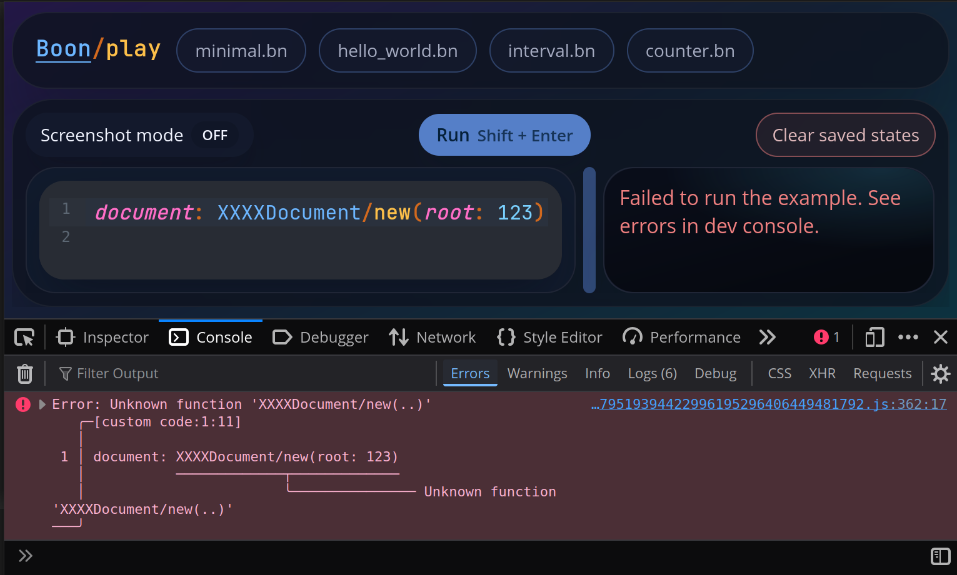
Task: Toggle the XHR console filter
Action: (x=822, y=373)
